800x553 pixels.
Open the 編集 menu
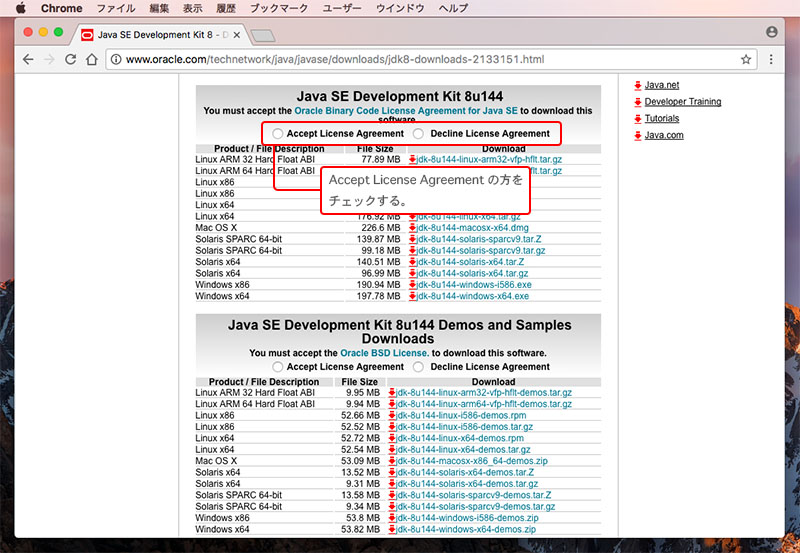(159, 8)
